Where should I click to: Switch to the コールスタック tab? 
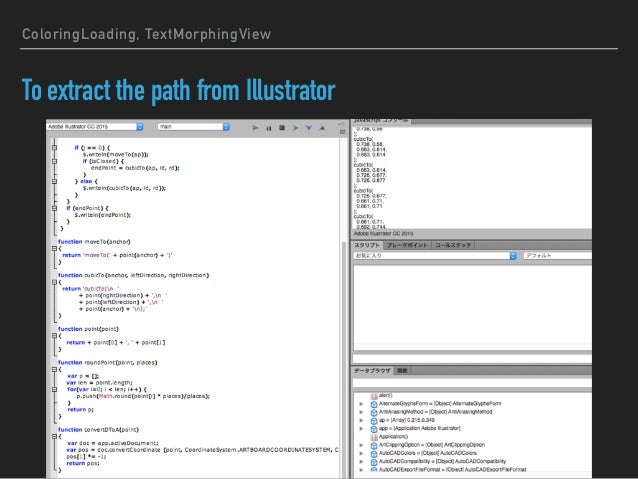coord(453,245)
